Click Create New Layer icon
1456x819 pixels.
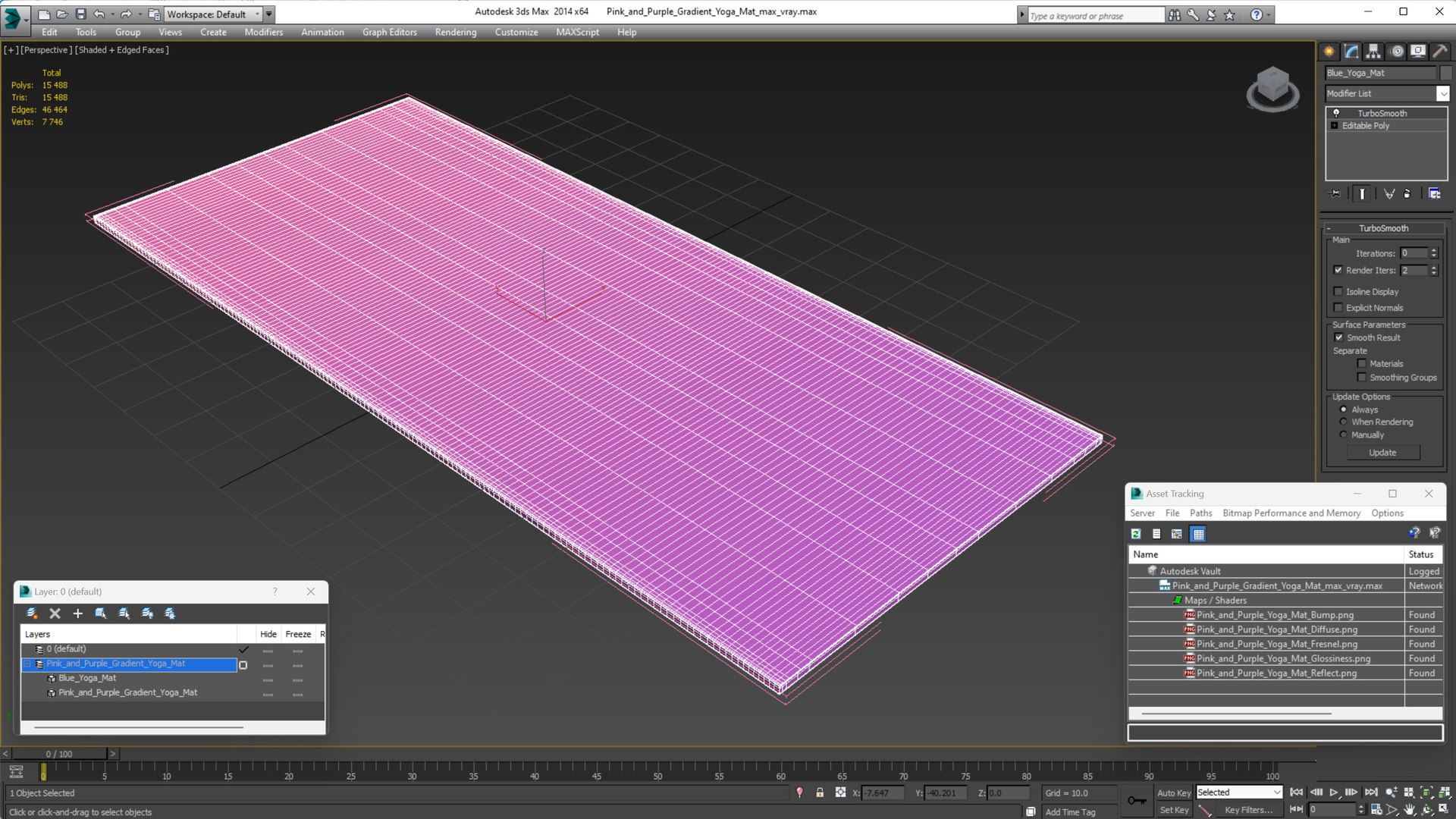[32, 613]
